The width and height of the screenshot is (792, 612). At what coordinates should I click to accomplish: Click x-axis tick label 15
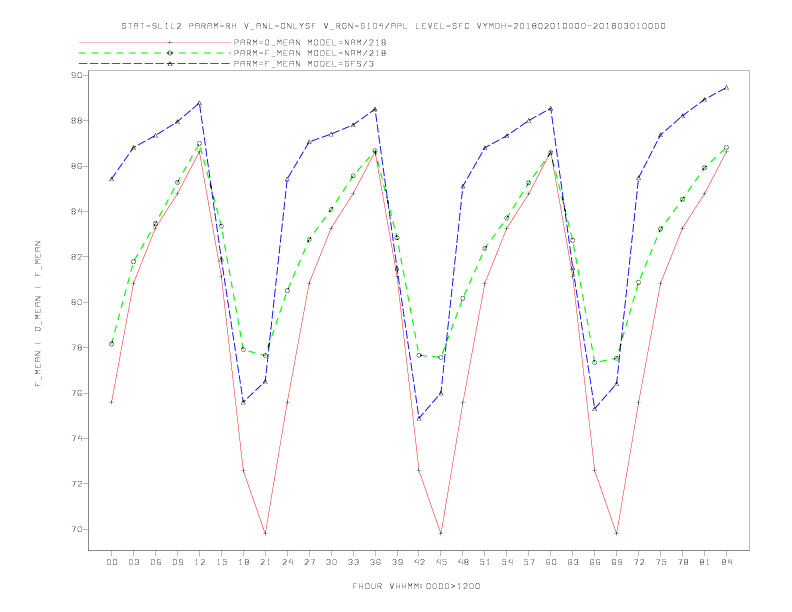(221, 562)
